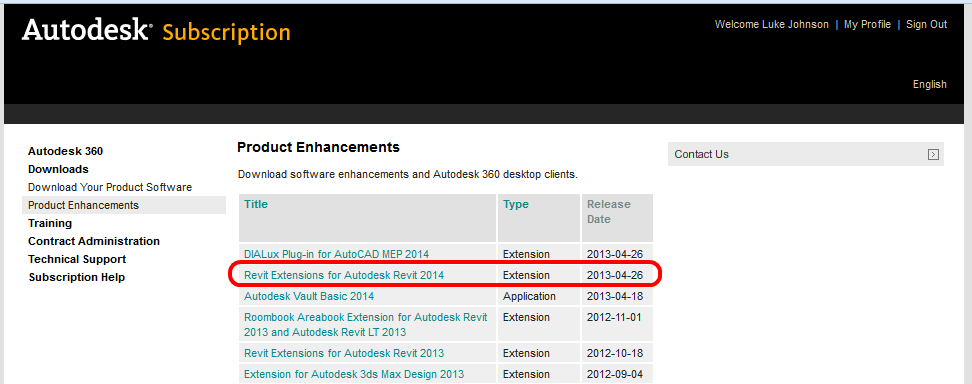Sort the table by Title column
This screenshot has width=972, height=384.
255,203
